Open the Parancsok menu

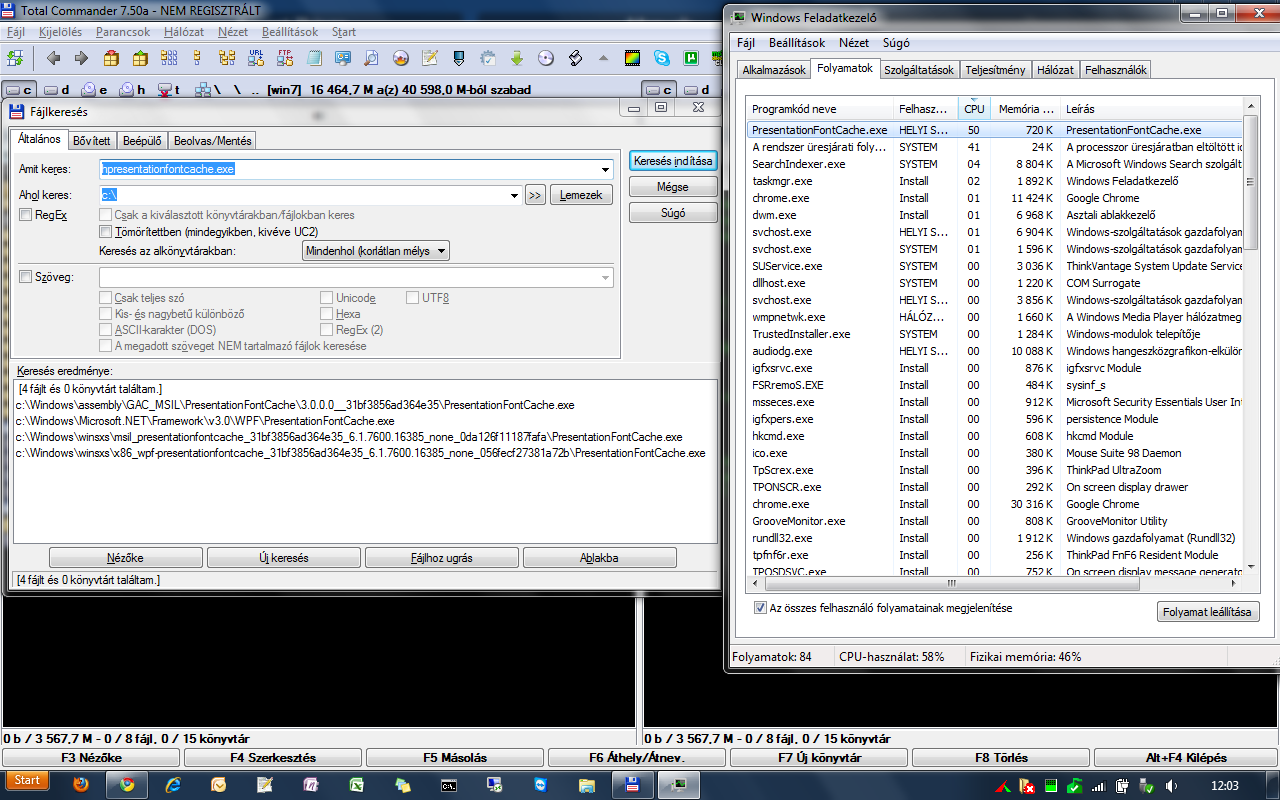tap(123, 32)
